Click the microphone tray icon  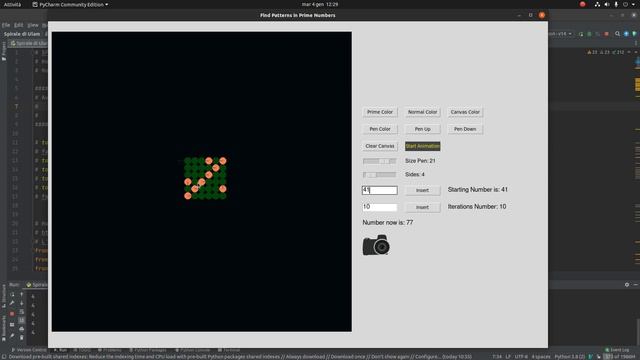coord(616,4)
